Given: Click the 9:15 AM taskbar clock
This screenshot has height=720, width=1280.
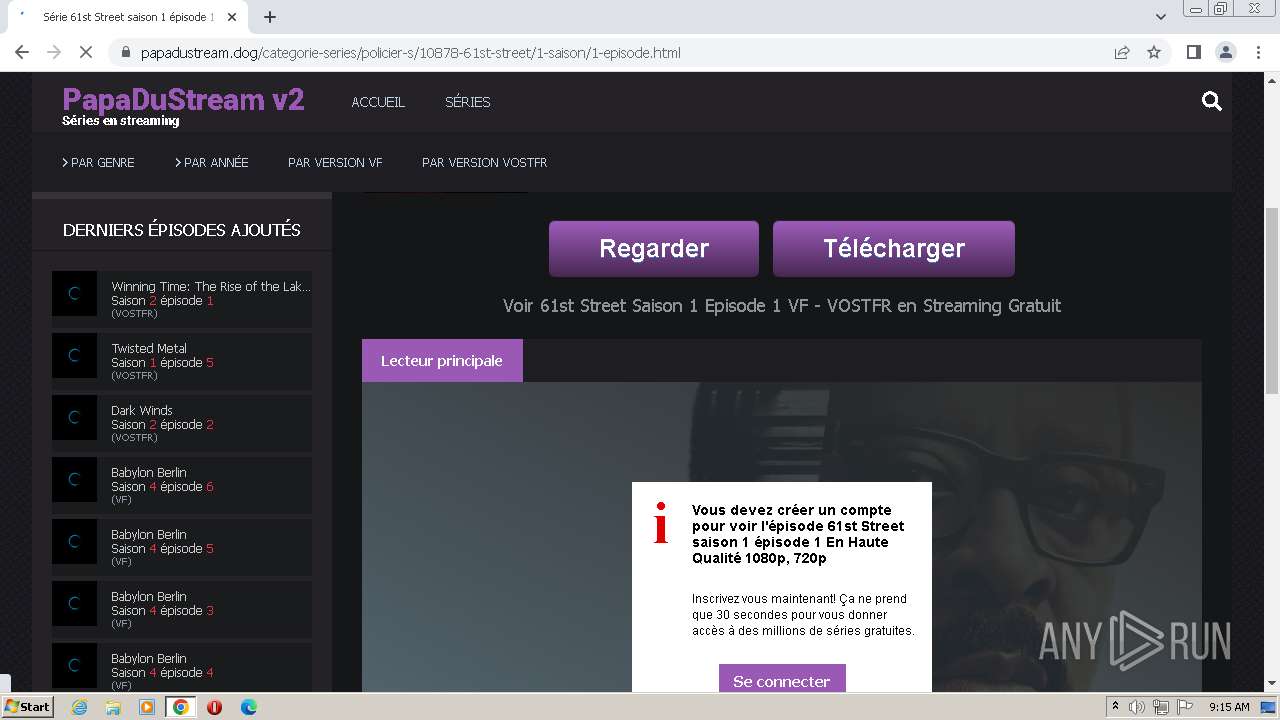Looking at the screenshot, I should pyautogui.click(x=1229, y=707).
